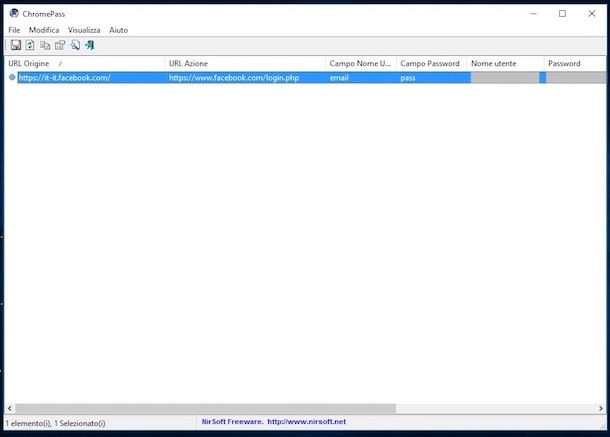The width and height of the screenshot is (610, 437).
Task: Click the hidden Nome utente cell
Action: click(505, 78)
